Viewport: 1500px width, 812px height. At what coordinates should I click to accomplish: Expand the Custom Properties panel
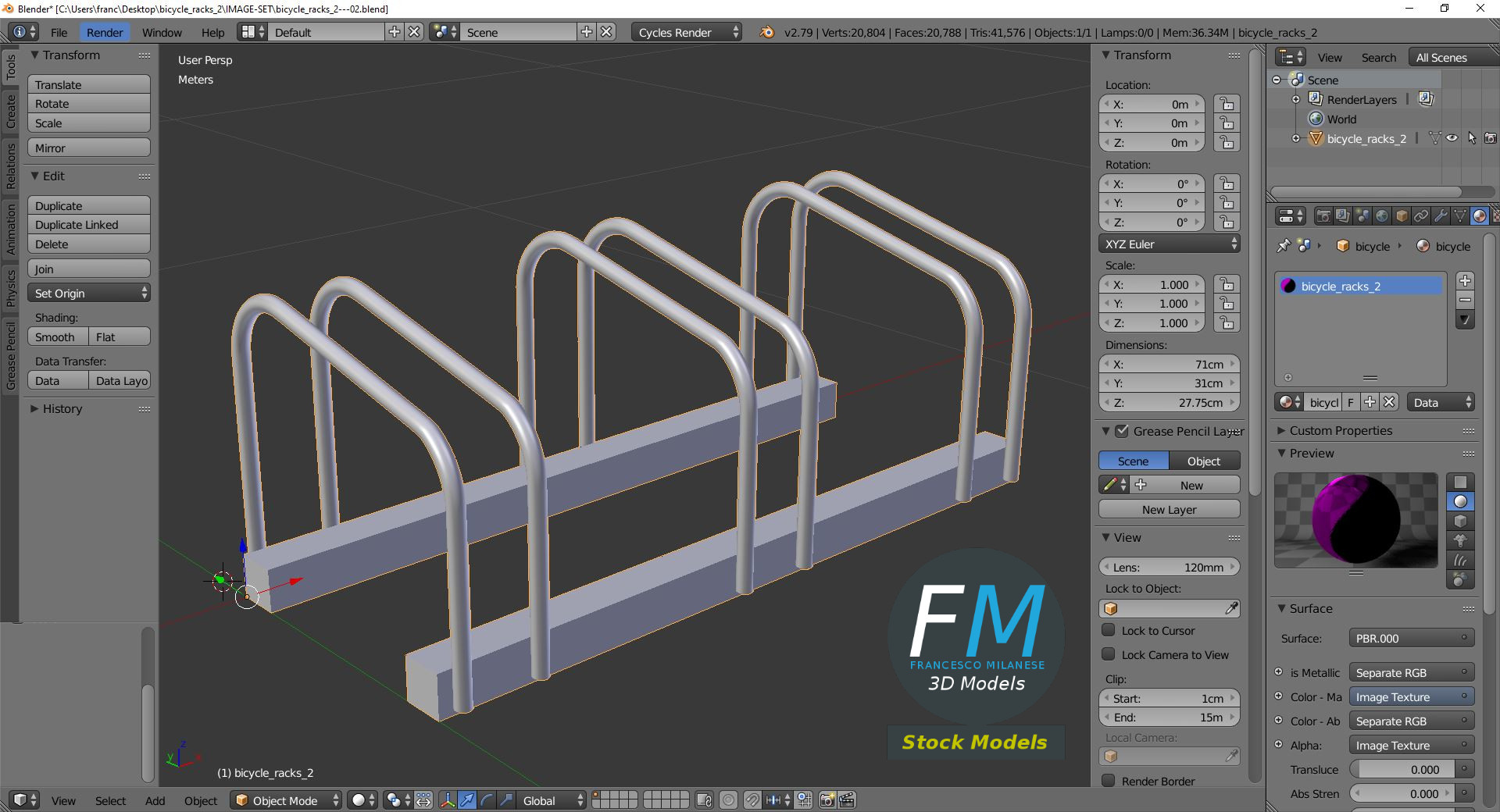point(1341,430)
